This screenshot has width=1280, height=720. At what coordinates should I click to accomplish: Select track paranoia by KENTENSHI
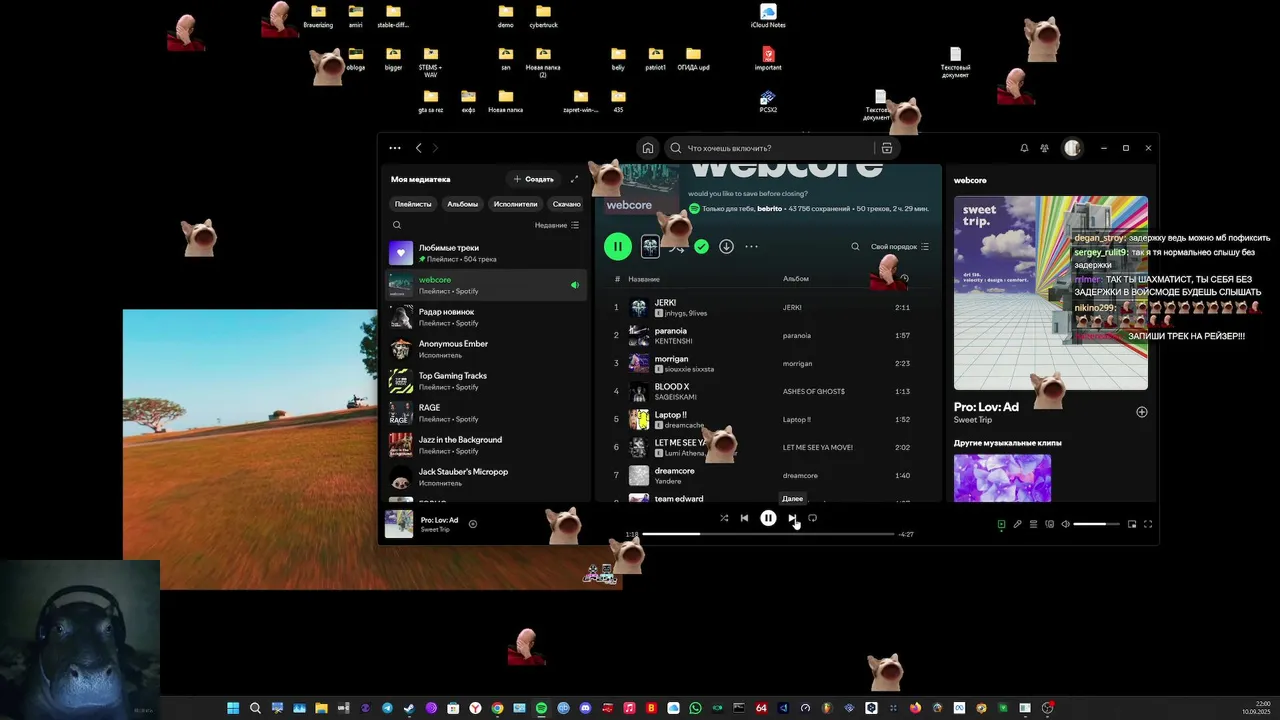[768, 335]
